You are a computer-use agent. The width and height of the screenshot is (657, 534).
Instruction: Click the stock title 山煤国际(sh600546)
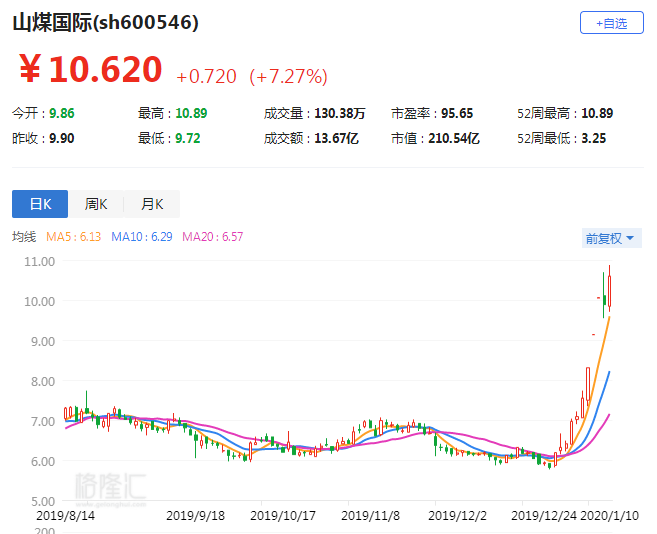(105, 22)
